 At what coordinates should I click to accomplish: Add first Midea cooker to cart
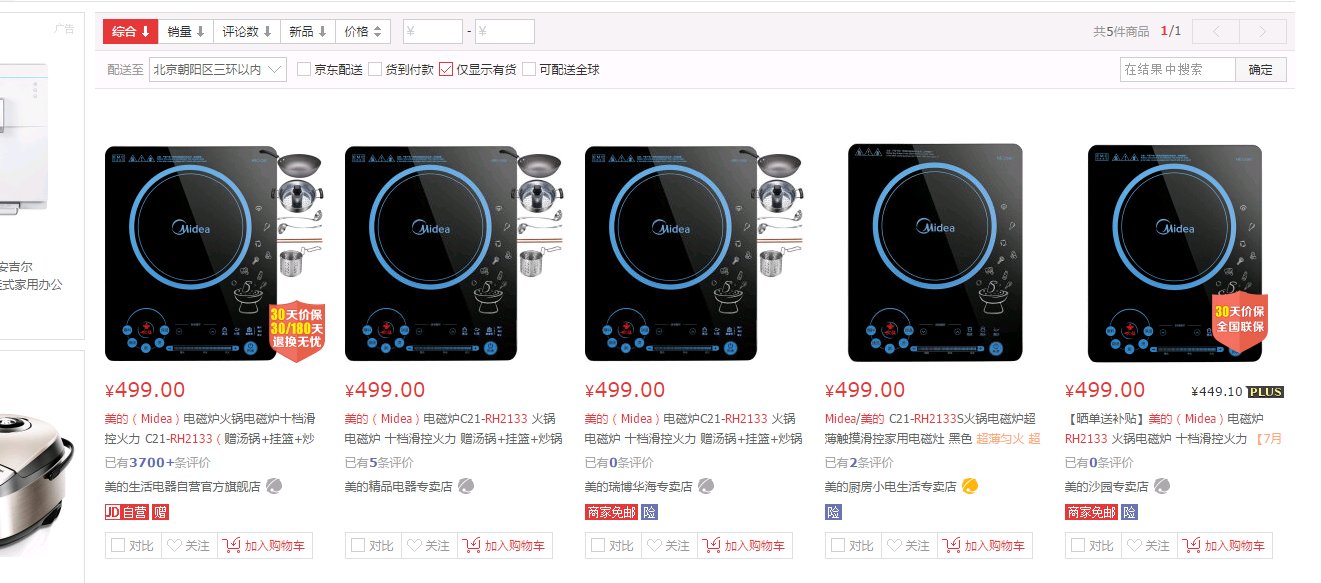265,546
